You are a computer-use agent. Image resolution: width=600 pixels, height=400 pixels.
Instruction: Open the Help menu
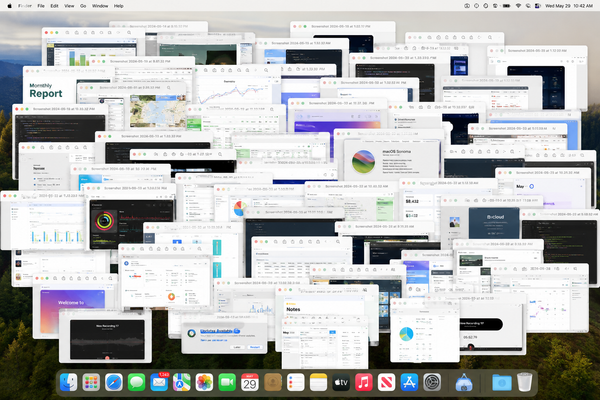pyautogui.click(x=119, y=6)
